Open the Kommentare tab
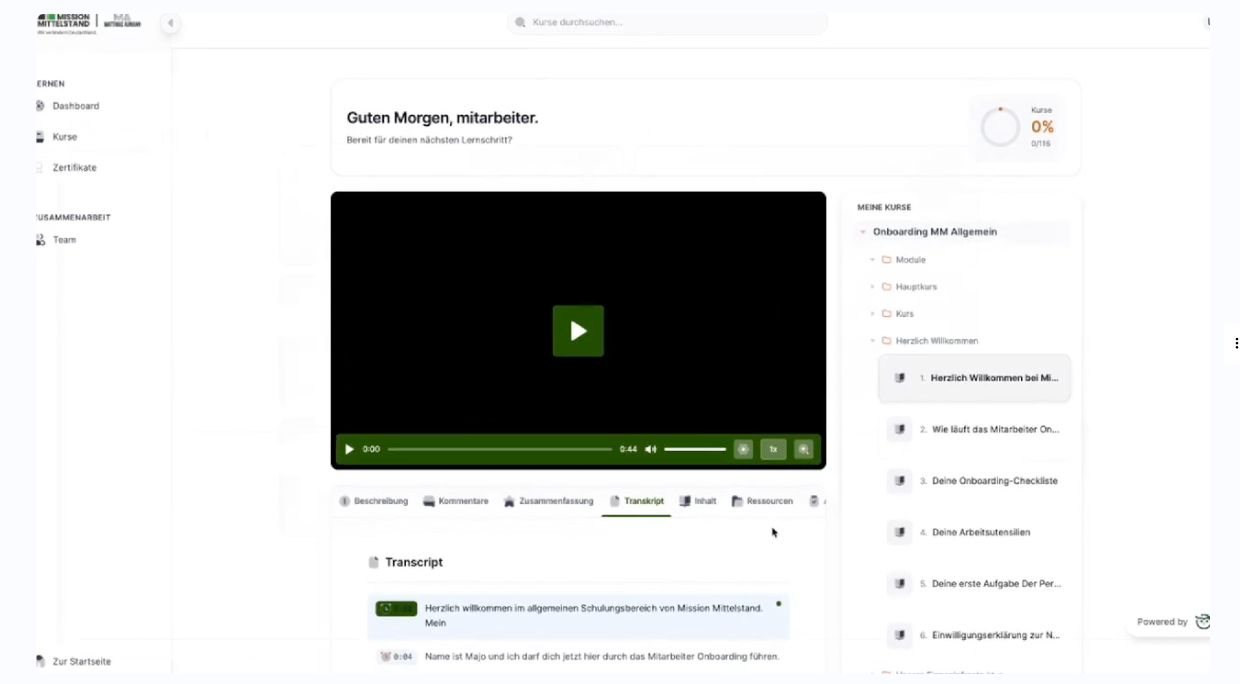The image size is (1240, 684). pos(455,501)
